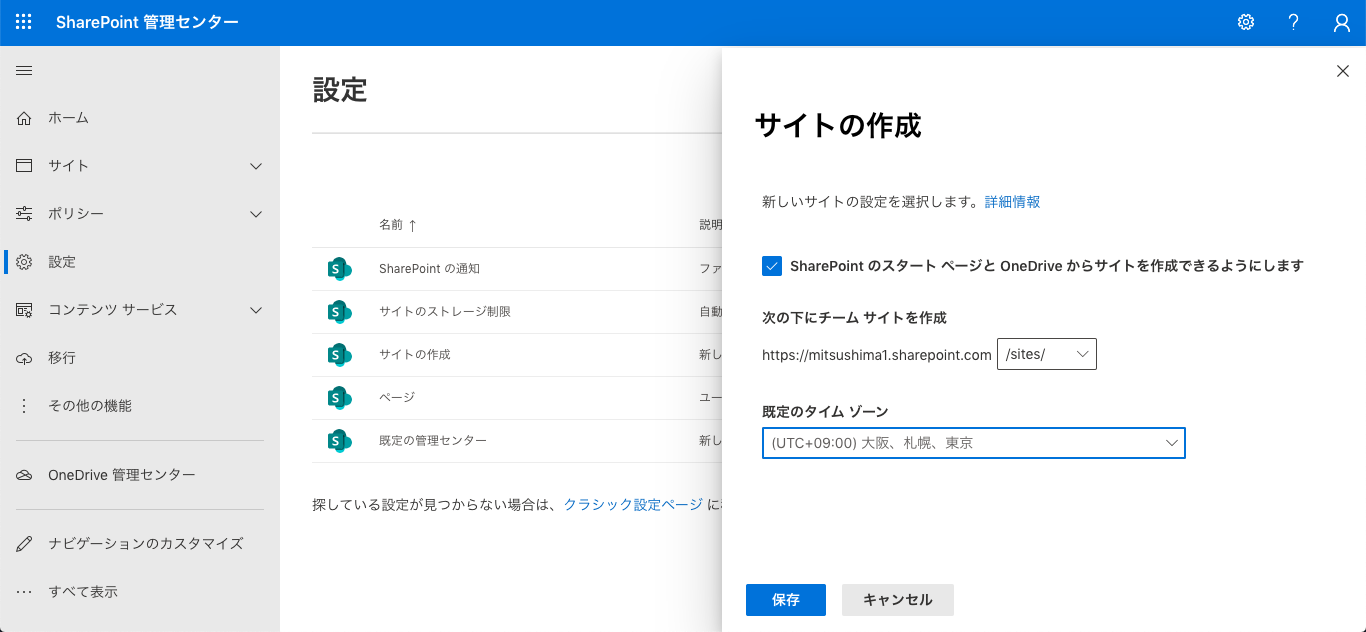Click the 説明 column header
Screen dimensions: 1366x632
710,225
